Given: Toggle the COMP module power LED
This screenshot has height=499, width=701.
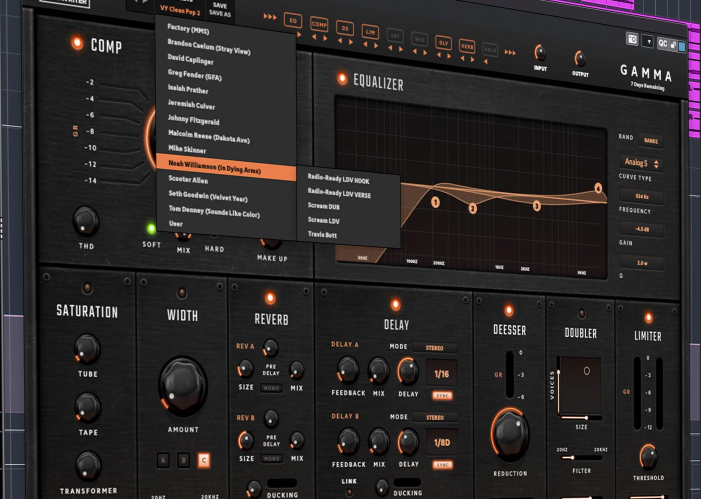Looking at the screenshot, I should coord(77,43).
